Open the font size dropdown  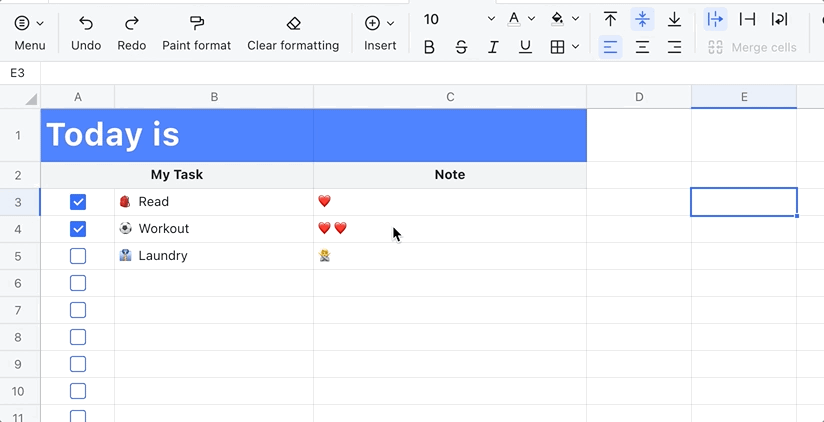491,19
